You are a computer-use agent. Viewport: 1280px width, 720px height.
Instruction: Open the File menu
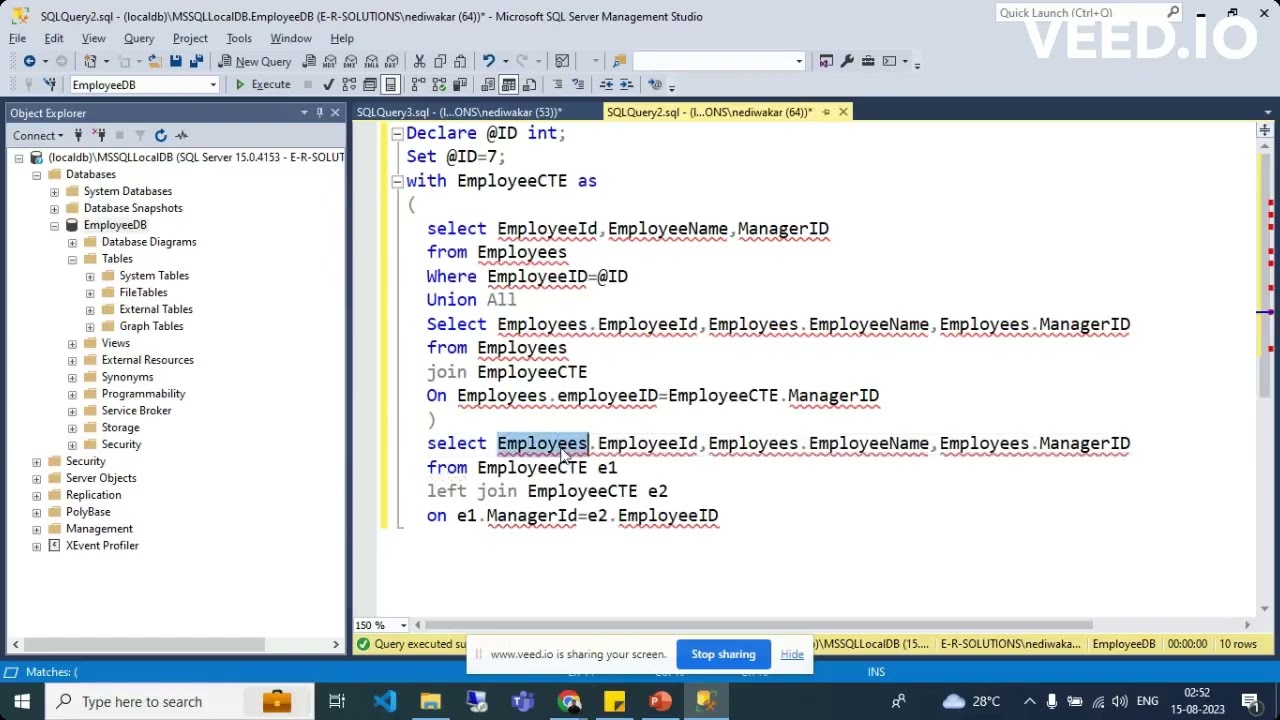(18, 38)
